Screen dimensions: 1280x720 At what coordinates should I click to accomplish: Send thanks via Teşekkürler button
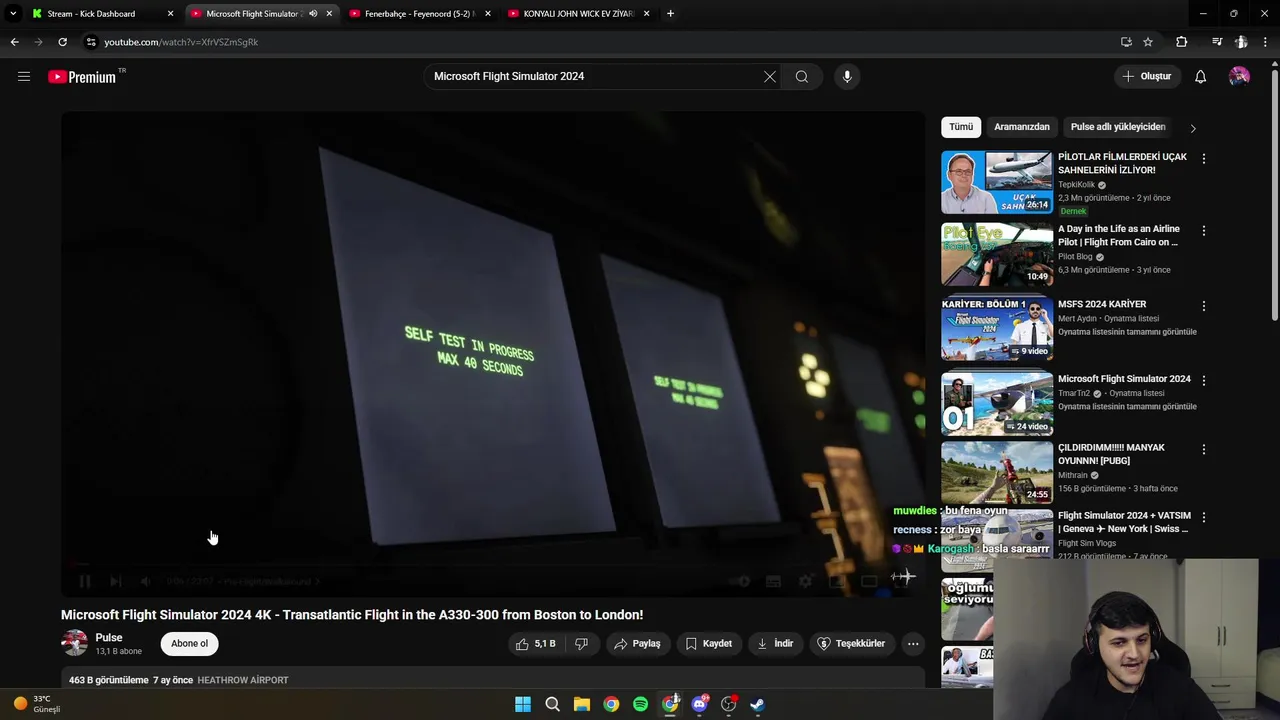coord(851,644)
